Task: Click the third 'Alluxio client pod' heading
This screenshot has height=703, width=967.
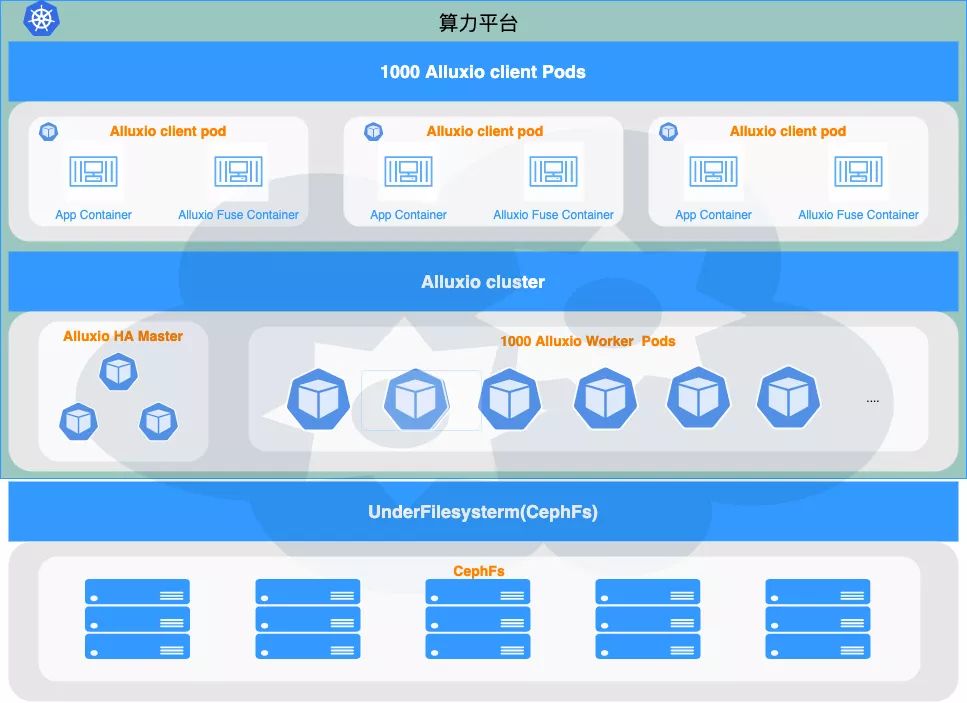Action: click(x=788, y=131)
